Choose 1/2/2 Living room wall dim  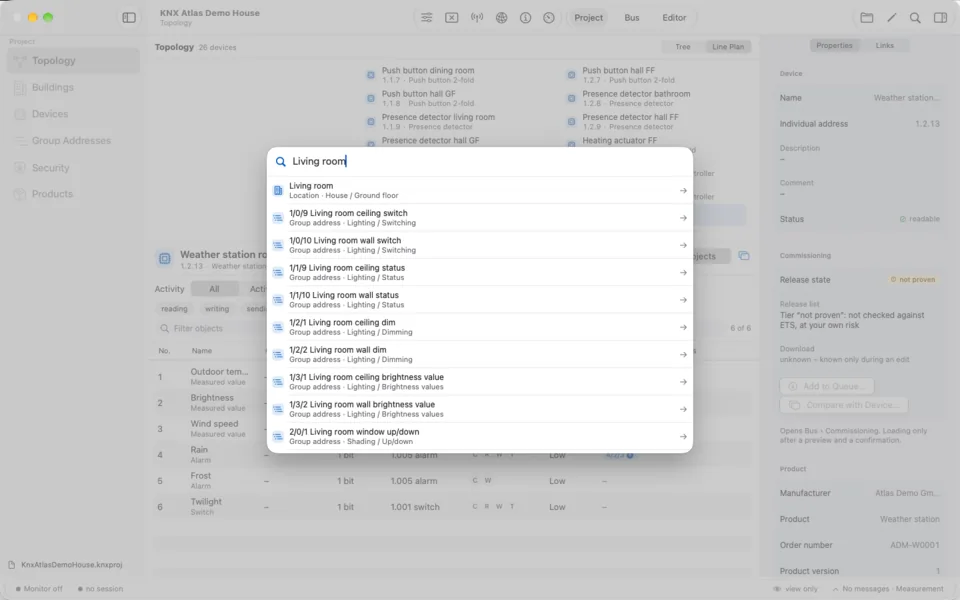point(480,354)
